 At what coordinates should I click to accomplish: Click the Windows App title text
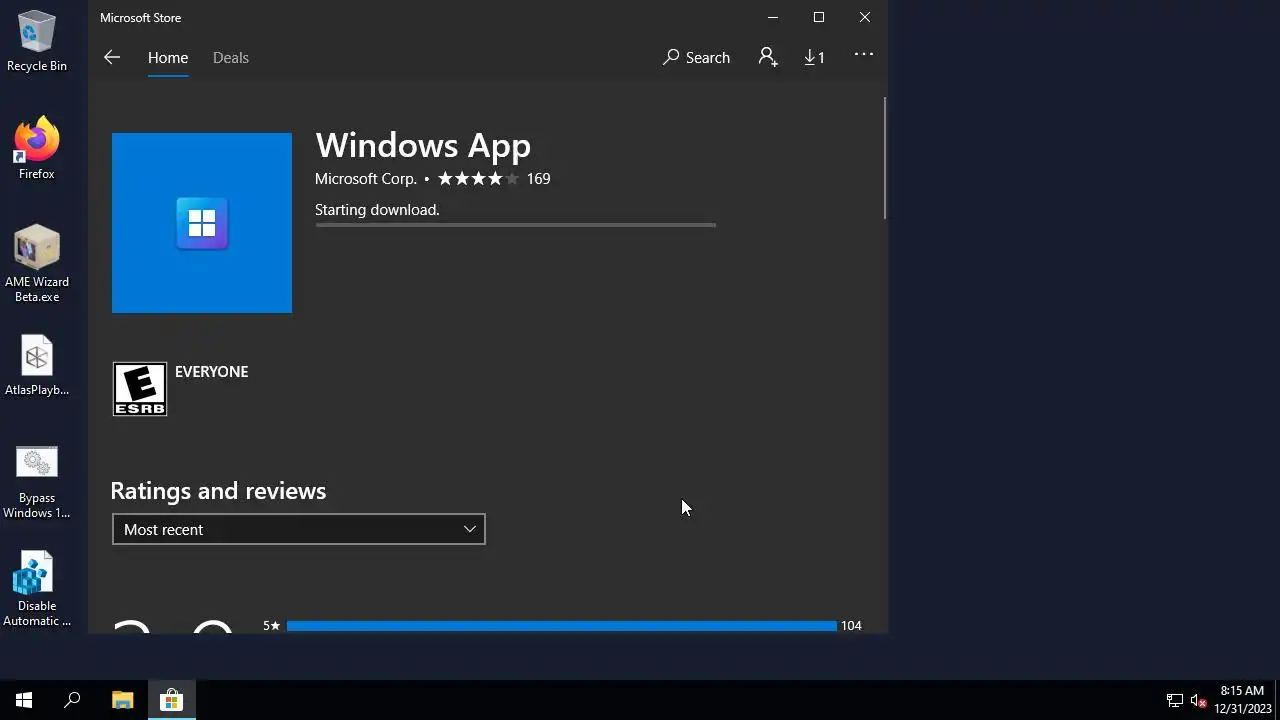click(423, 145)
